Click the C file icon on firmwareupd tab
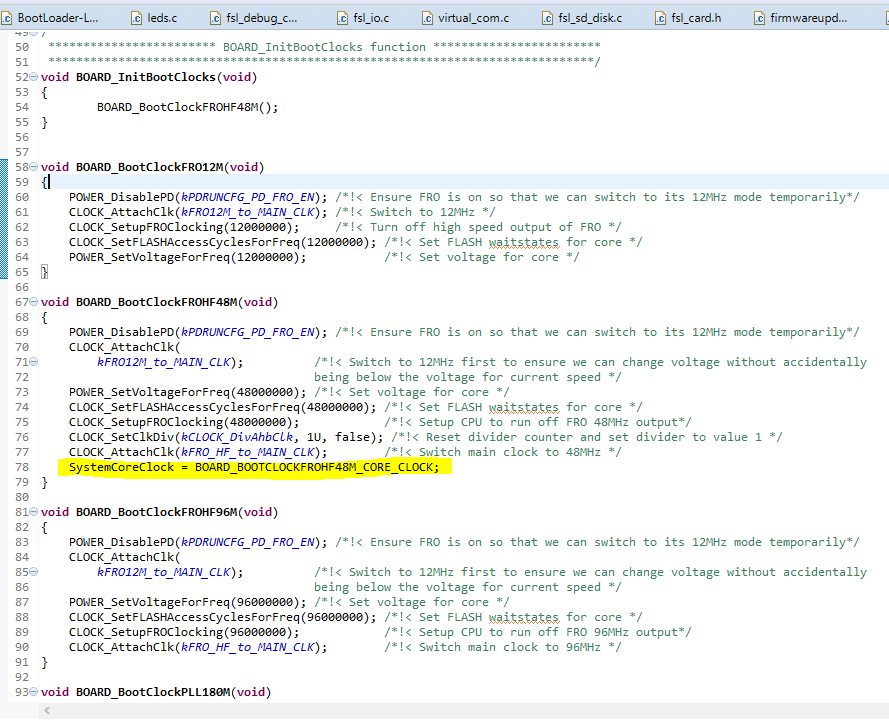Viewport: 889px width, 720px height. (758, 17)
